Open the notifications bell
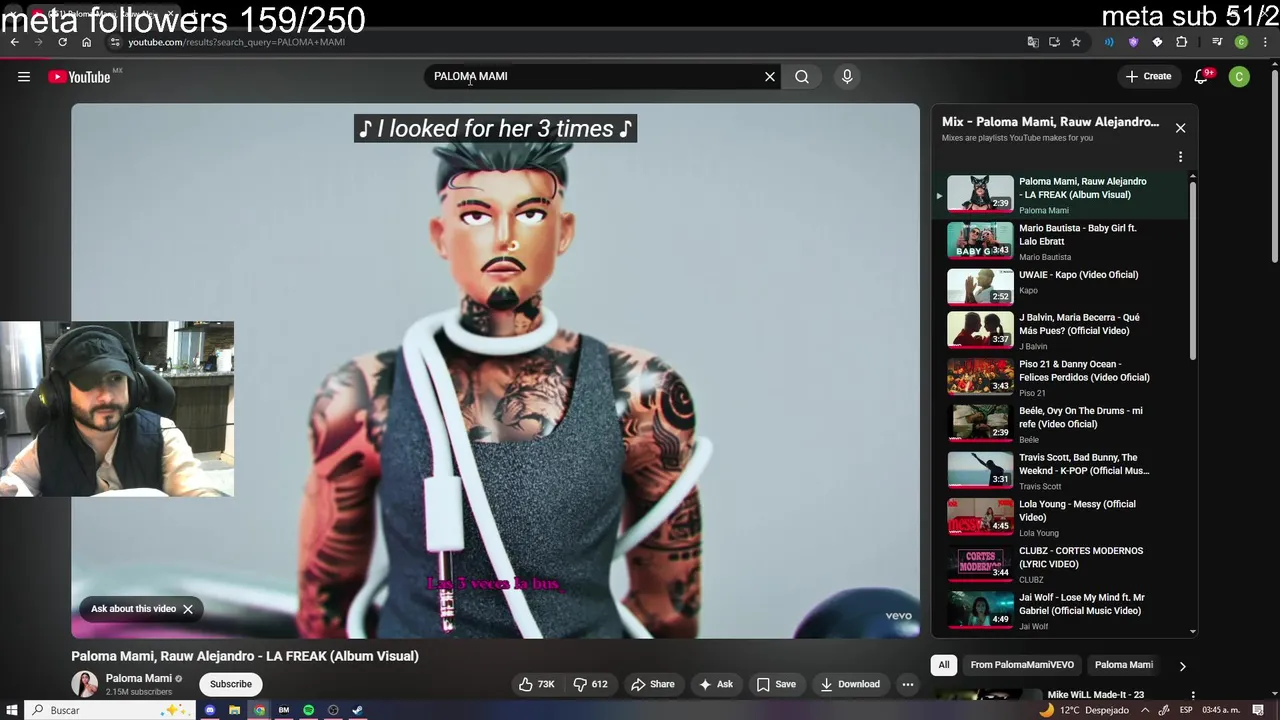 click(x=1202, y=77)
